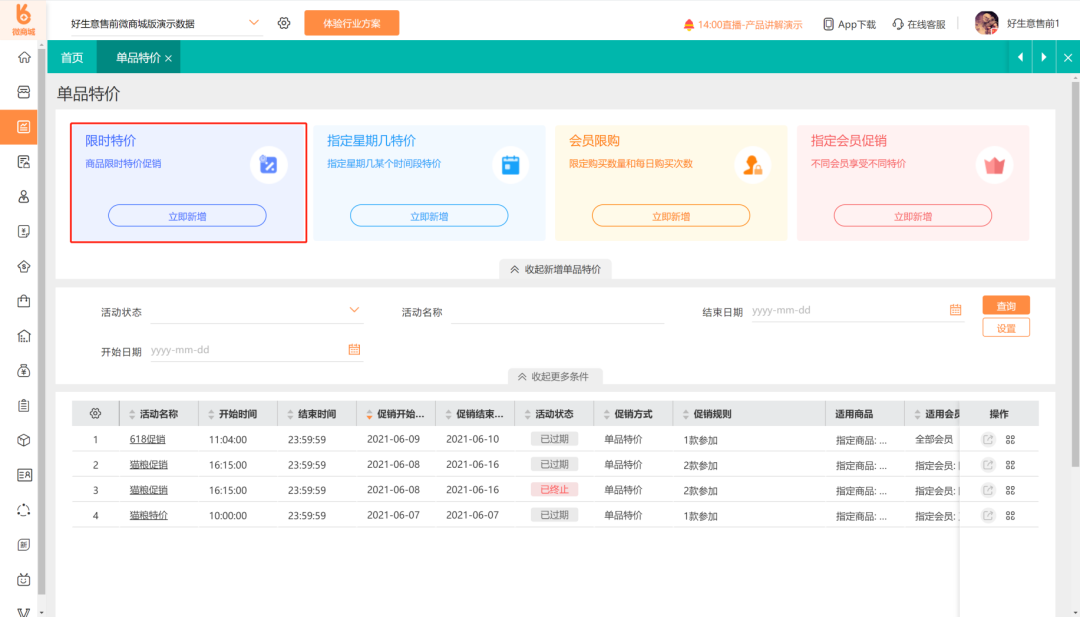The image size is (1080, 617).
Task: Open more actions grid in 618促销 row
Action: pos(1010,439)
